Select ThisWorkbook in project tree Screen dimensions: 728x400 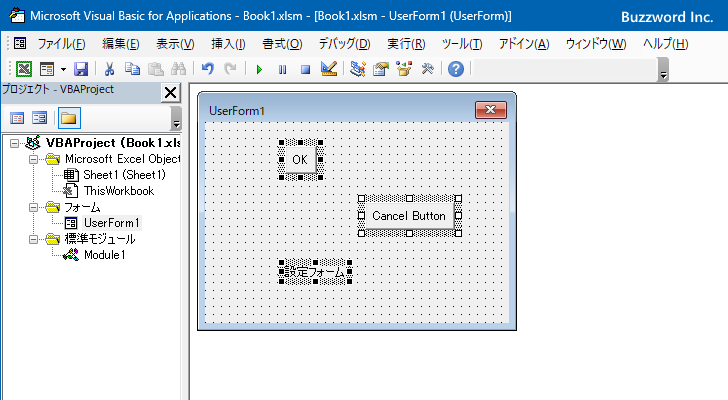(x=119, y=191)
